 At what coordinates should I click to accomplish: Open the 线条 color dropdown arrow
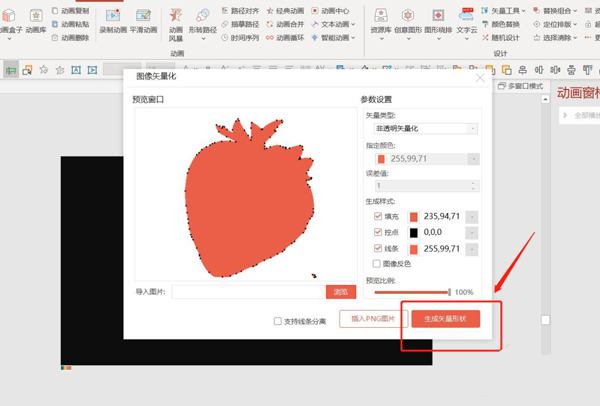click(472, 249)
